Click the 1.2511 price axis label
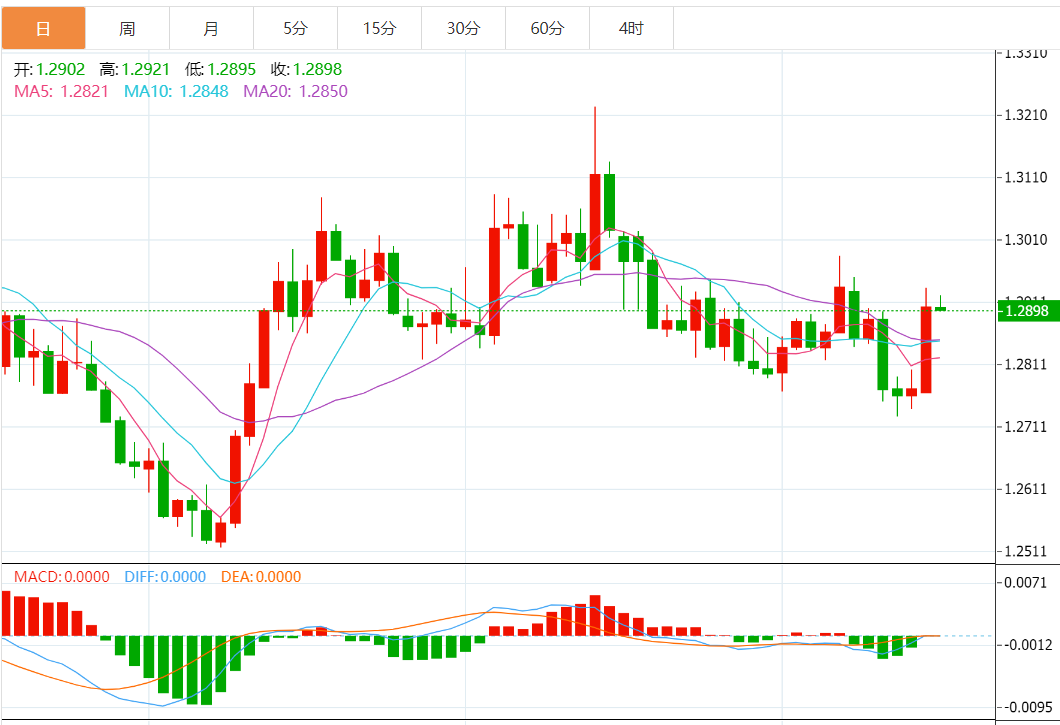The width and height of the screenshot is (1060, 725). pos(1026,551)
